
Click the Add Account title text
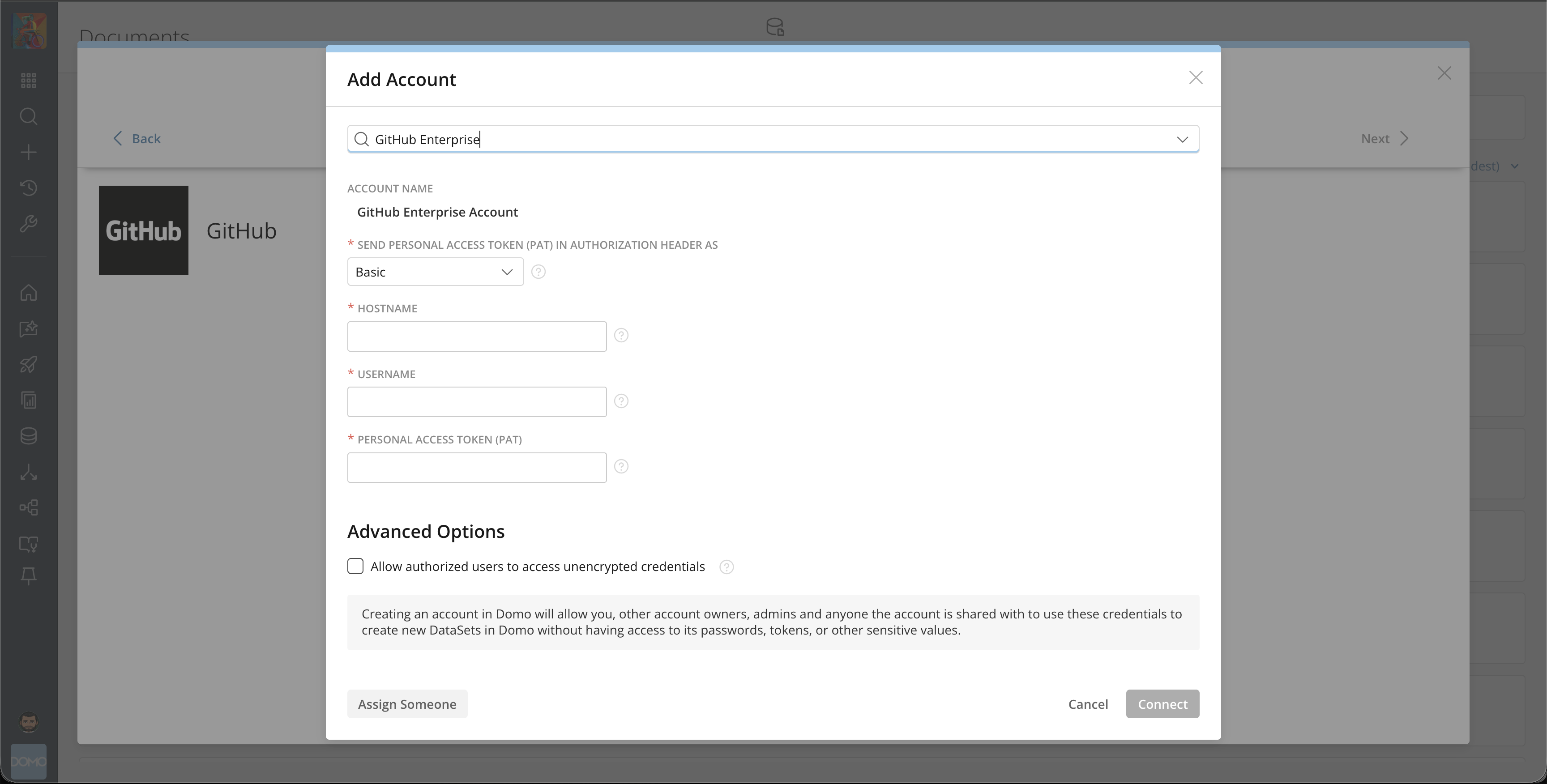402,80
